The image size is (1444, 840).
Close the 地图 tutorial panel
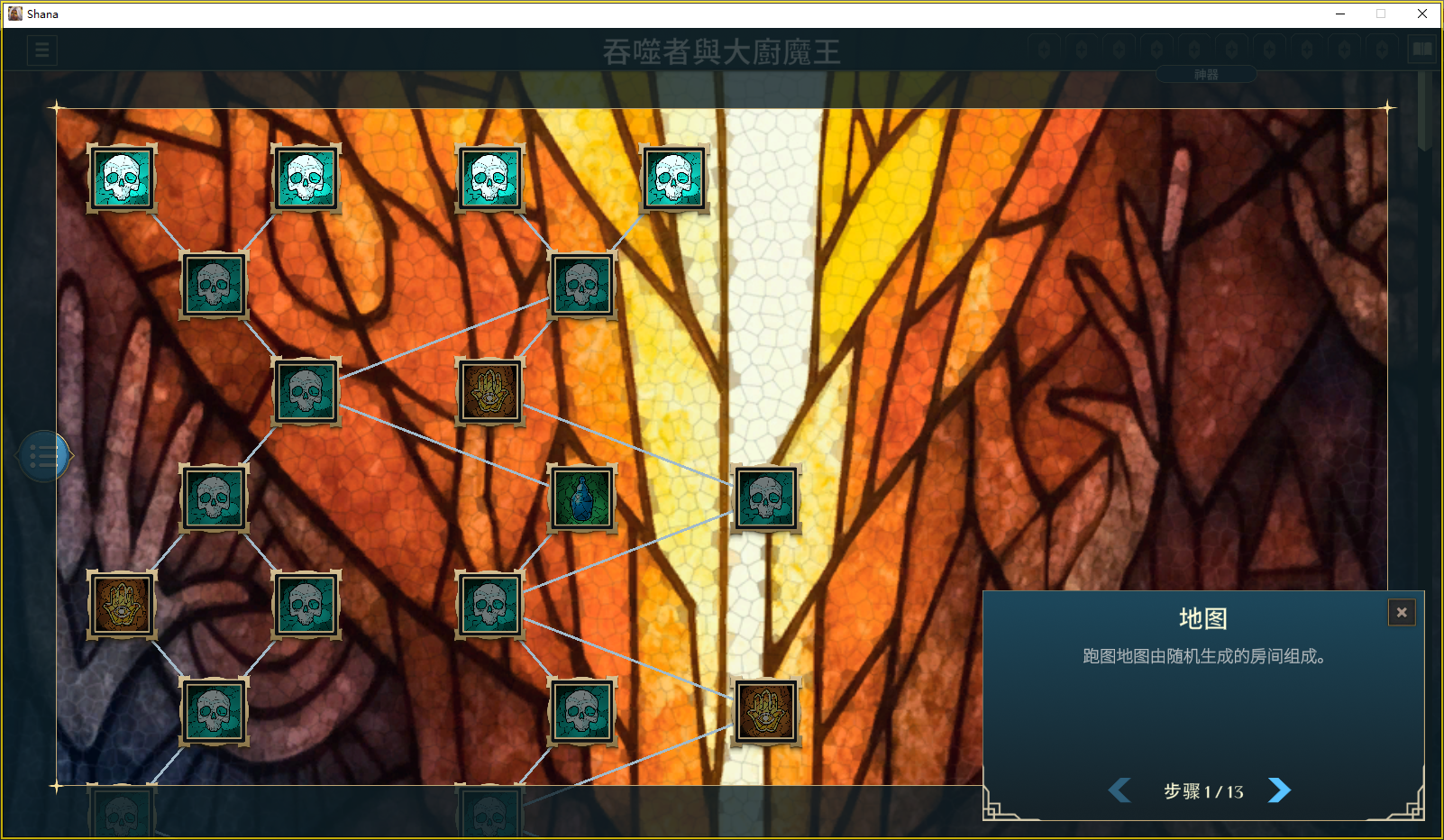(x=1402, y=613)
